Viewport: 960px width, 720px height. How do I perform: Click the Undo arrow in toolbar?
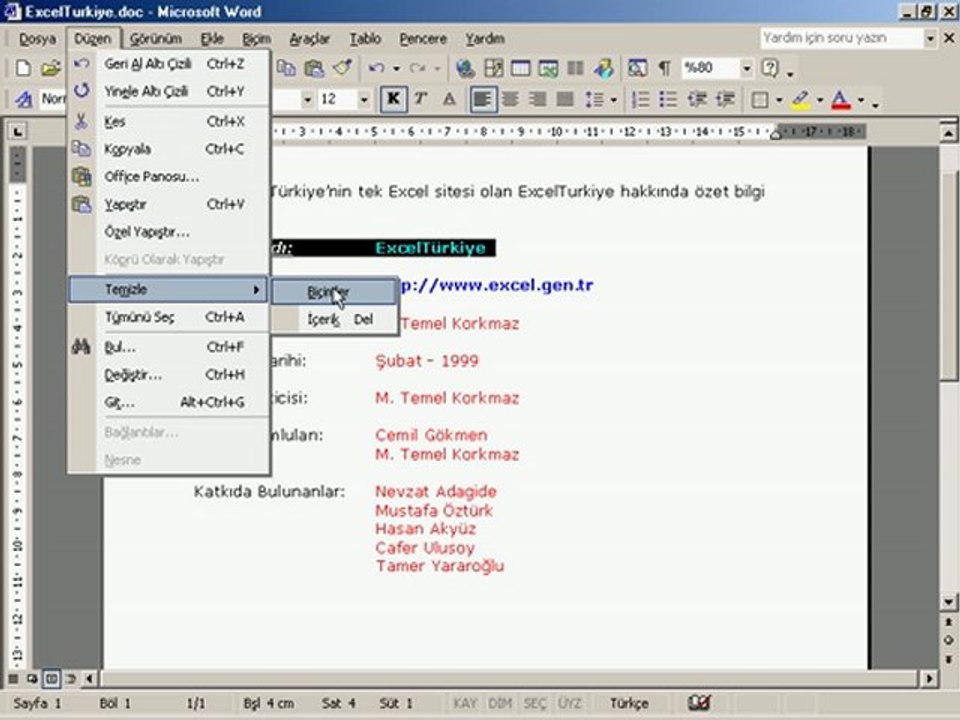(x=376, y=68)
